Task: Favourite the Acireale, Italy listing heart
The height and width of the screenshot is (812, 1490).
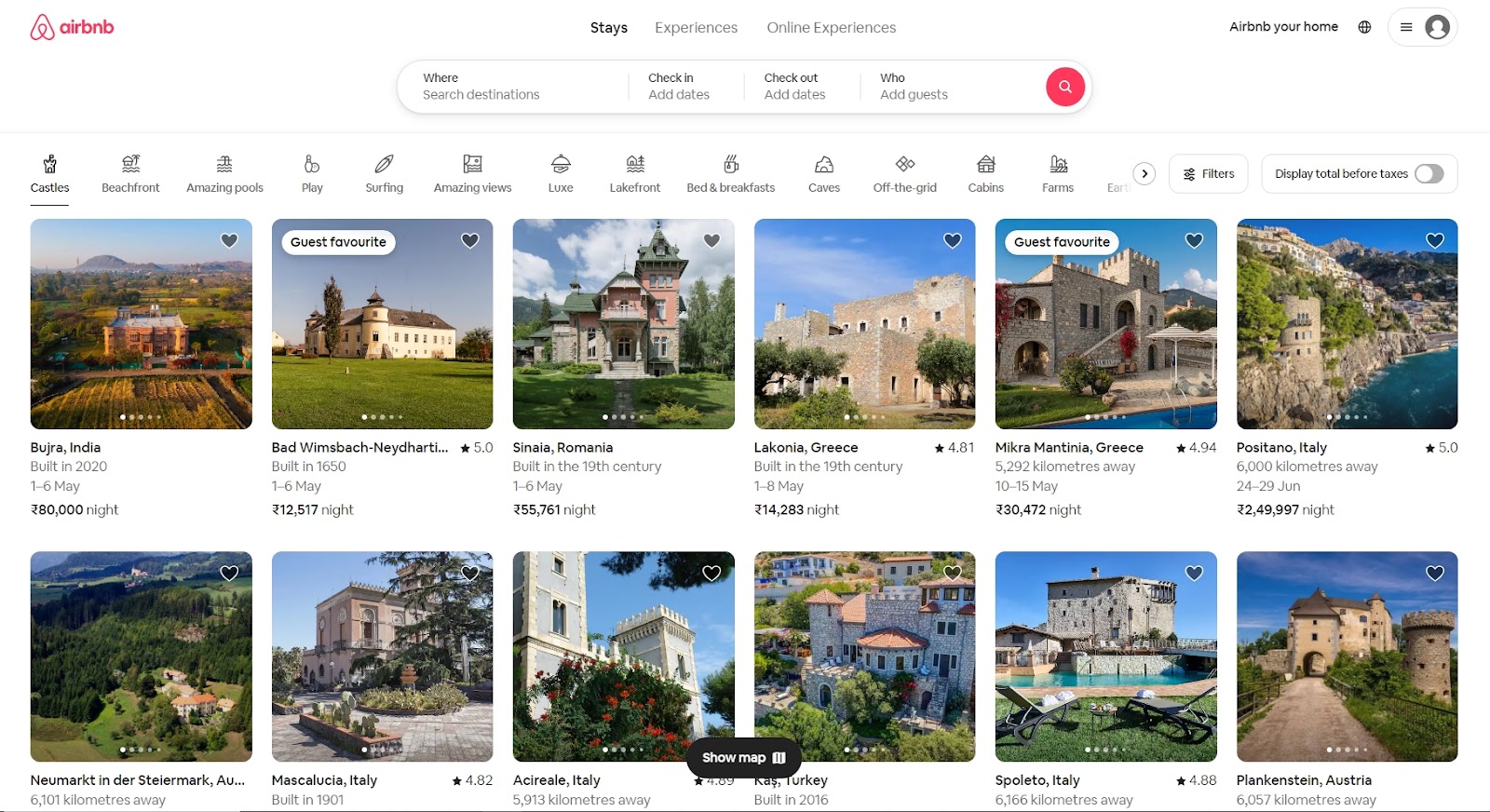Action: point(711,574)
